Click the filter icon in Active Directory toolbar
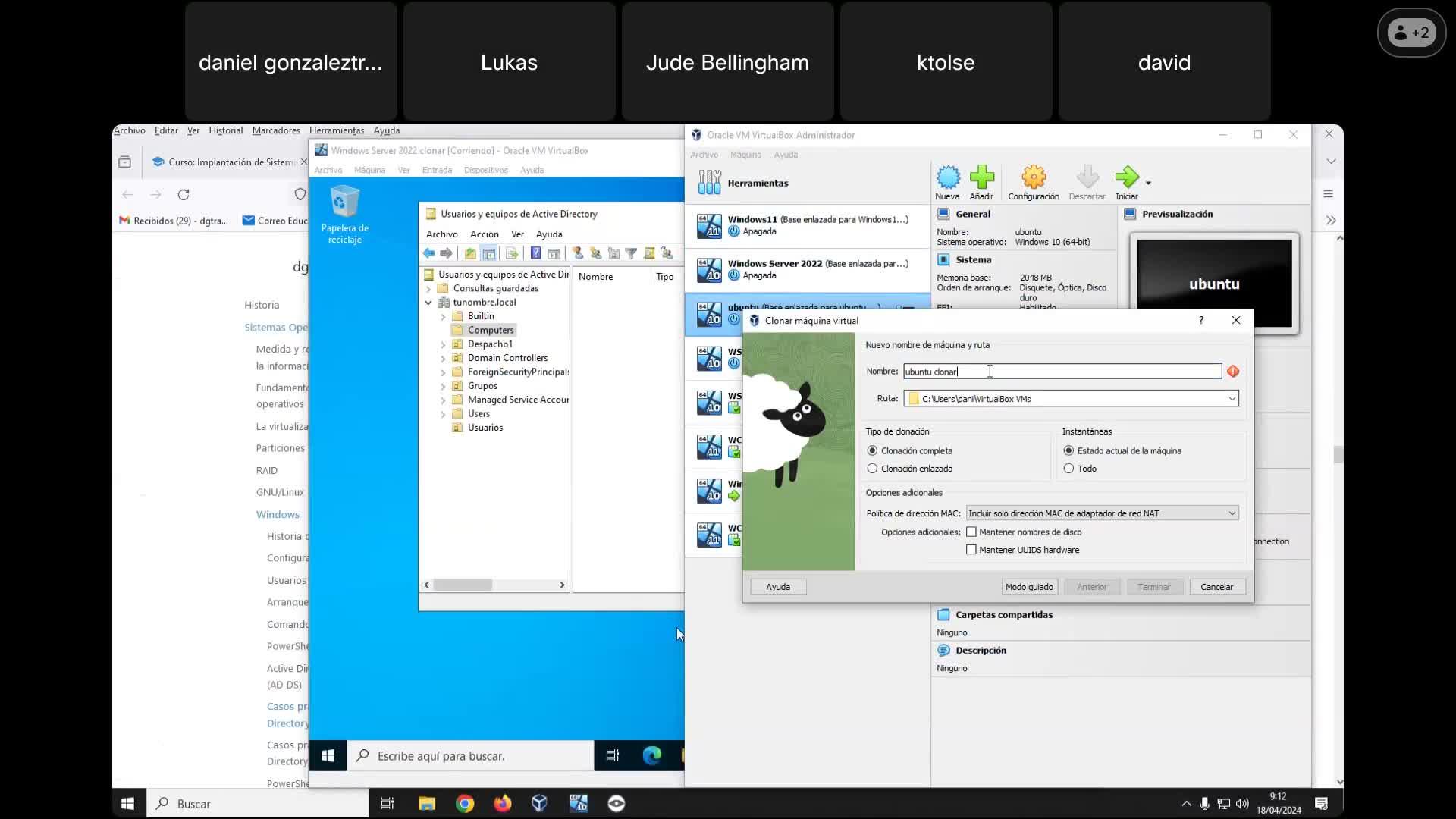The width and height of the screenshot is (1456, 819). (631, 253)
